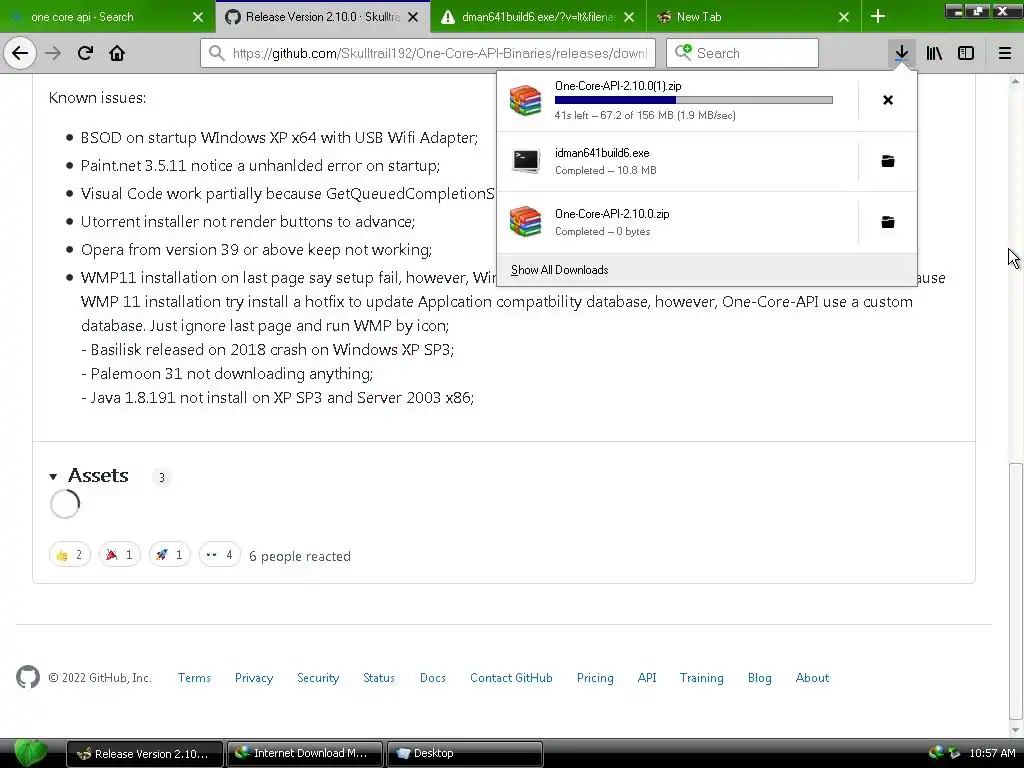This screenshot has height=768, width=1024.
Task: Switch to Release Version 2.10.0 tab
Action: [x=323, y=17]
